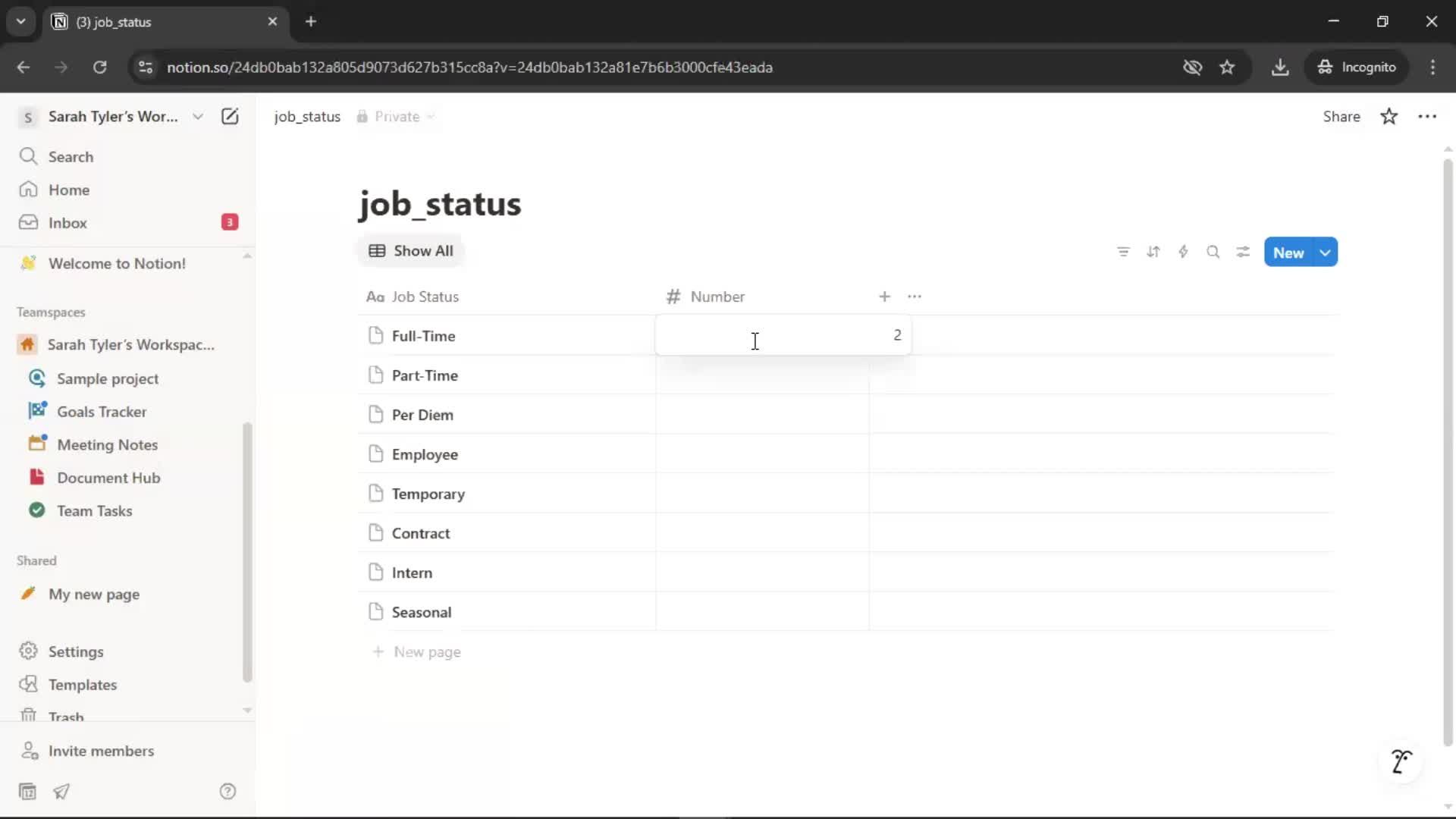Screen dimensions: 1456x819
Task: Click the Intern row title
Action: click(x=412, y=573)
